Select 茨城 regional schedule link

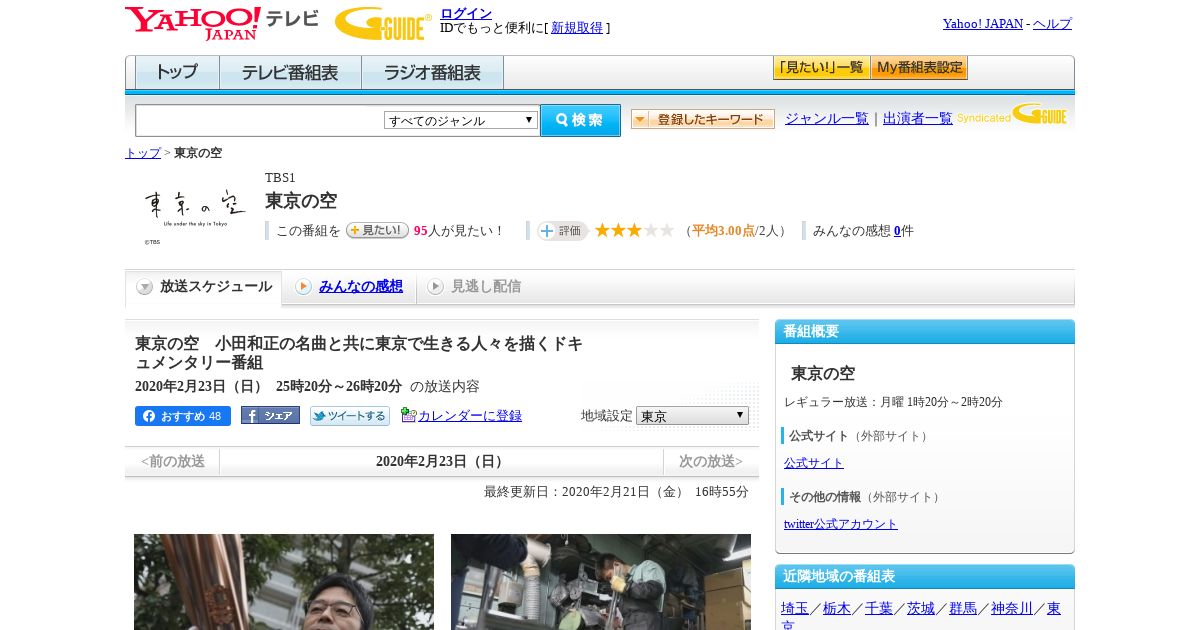[x=921, y=608]
